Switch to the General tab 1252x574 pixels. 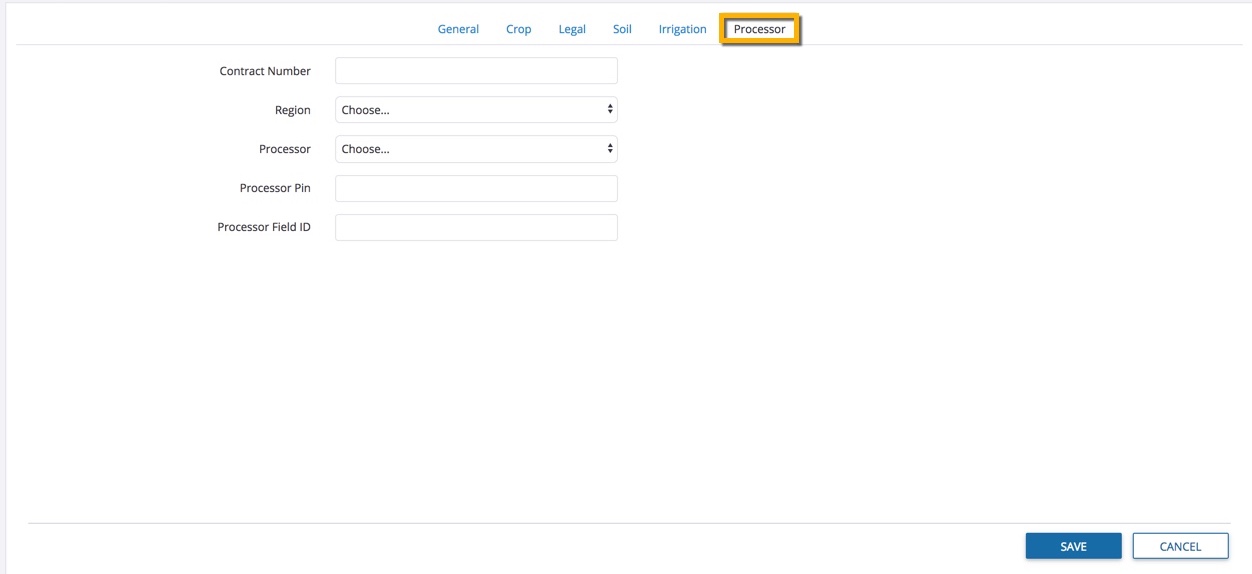click(x=458, y=29)
